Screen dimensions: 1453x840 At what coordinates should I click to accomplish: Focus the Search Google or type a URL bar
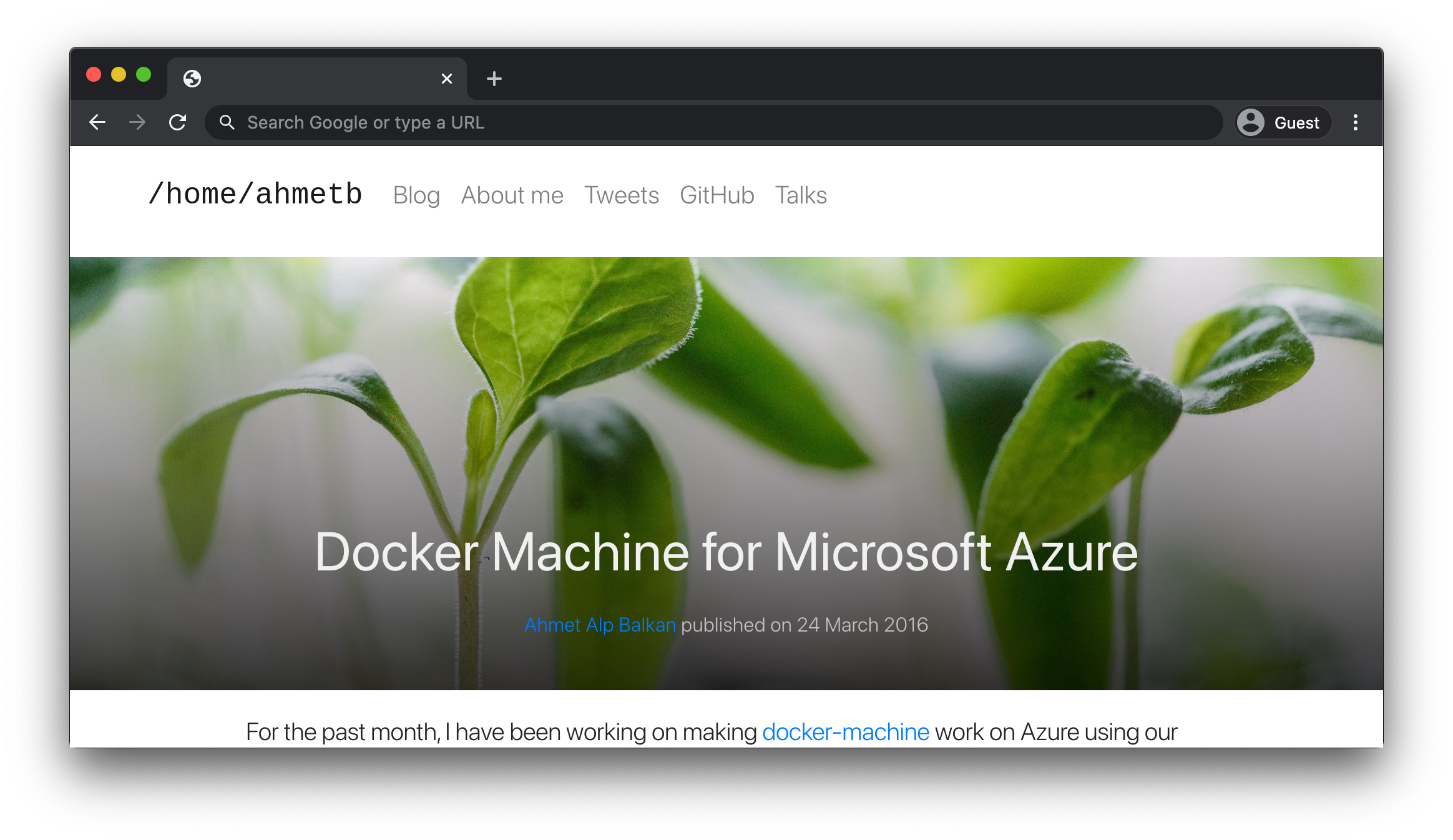(x=713, y=122)
